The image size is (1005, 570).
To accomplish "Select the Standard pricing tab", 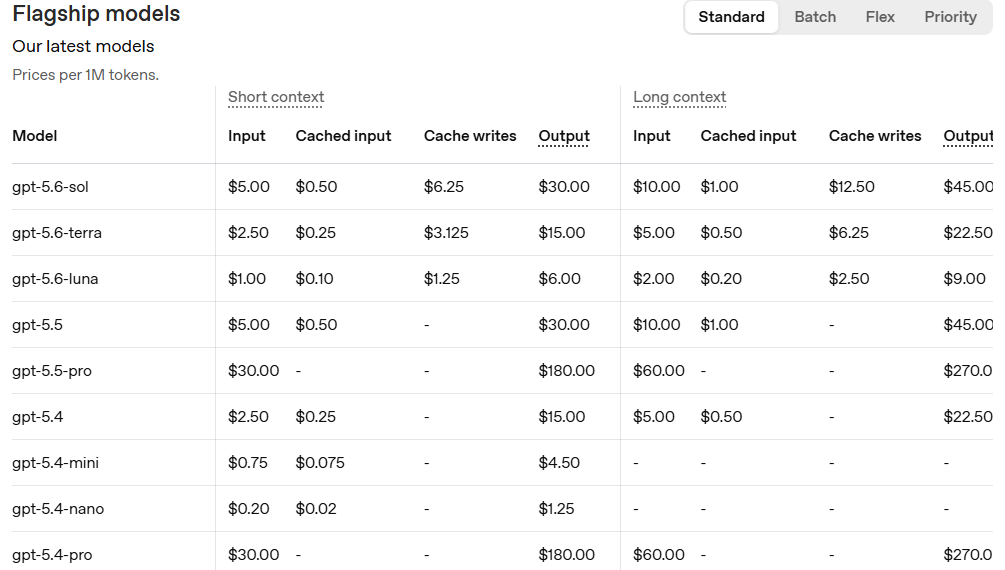I will 731,17.
